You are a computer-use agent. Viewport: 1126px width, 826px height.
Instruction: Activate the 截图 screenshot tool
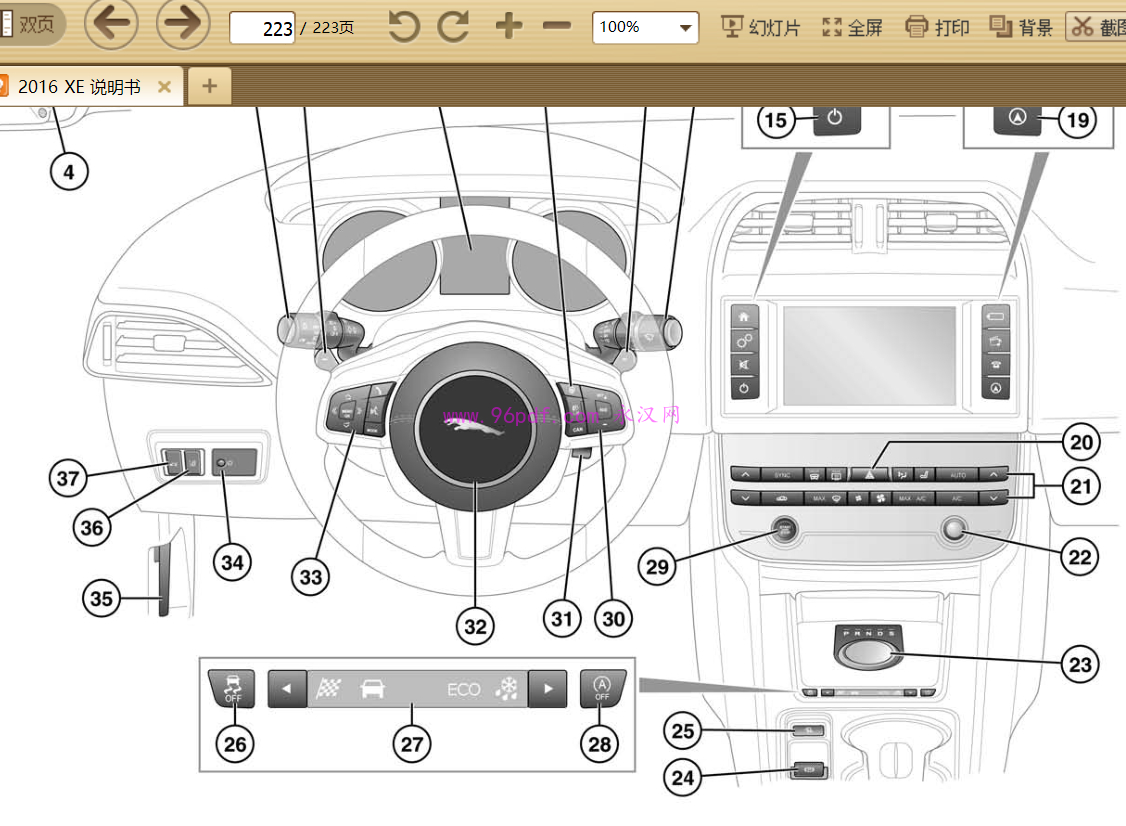coord(1098,27)
